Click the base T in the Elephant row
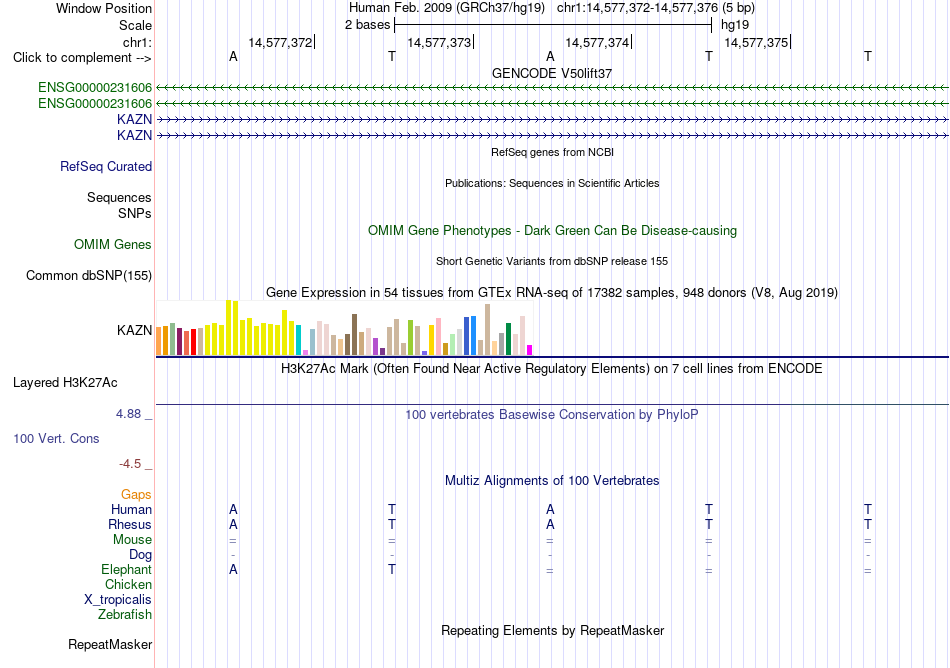 [392, 570]
